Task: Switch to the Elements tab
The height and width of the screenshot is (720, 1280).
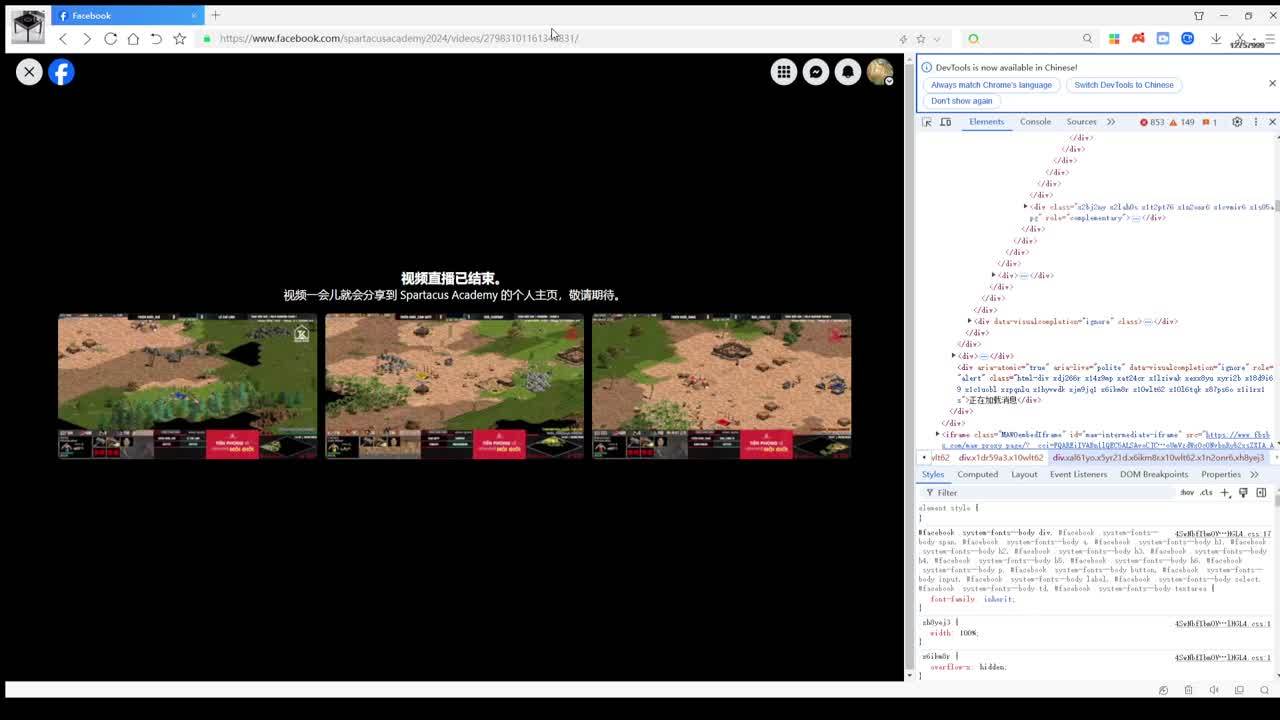Action: click(x=986, y=122)
